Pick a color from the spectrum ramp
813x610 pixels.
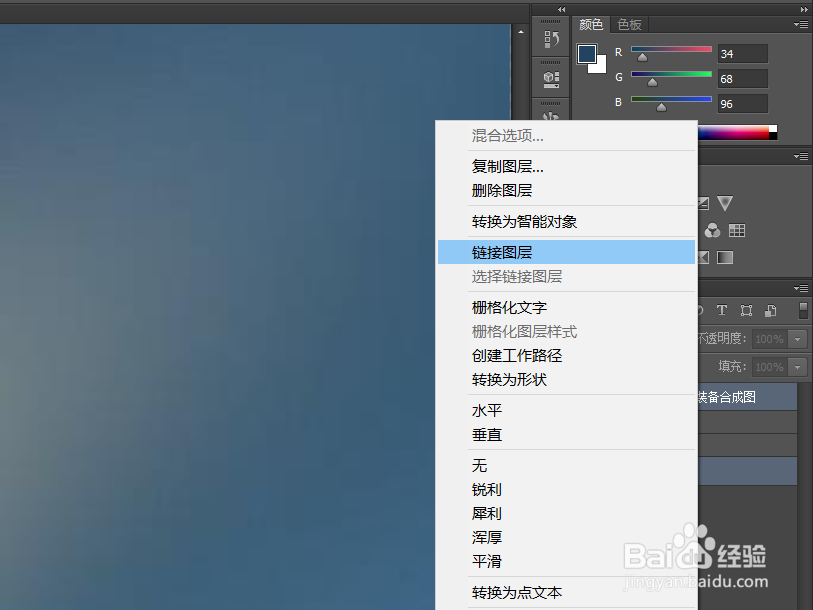737,133
